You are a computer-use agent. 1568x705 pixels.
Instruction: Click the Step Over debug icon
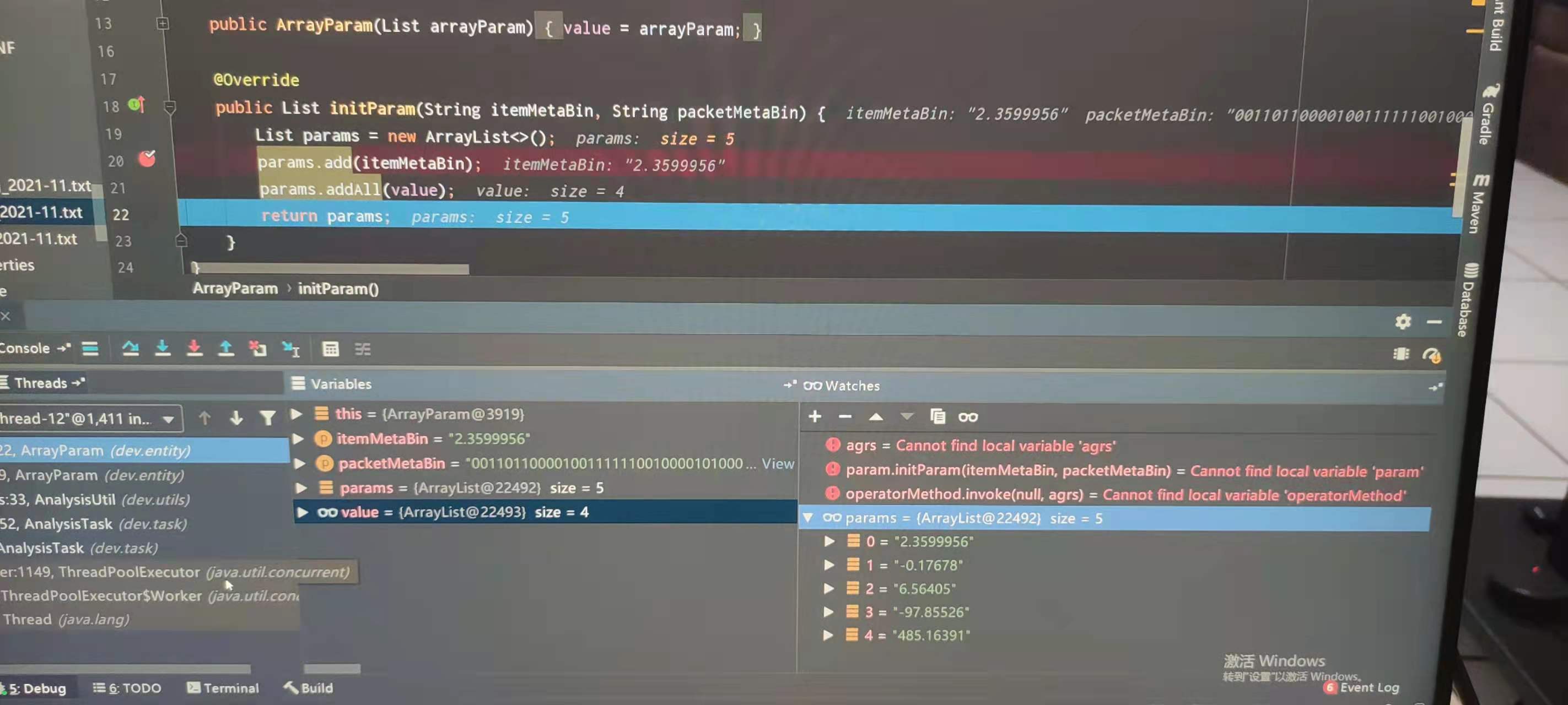[130, 348]
